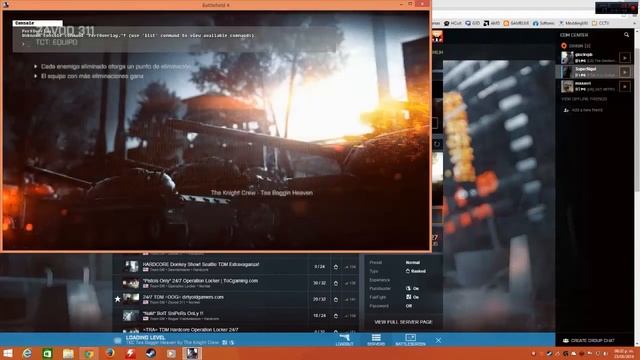Click the Ranked type value in server details

tap(416, 271)
